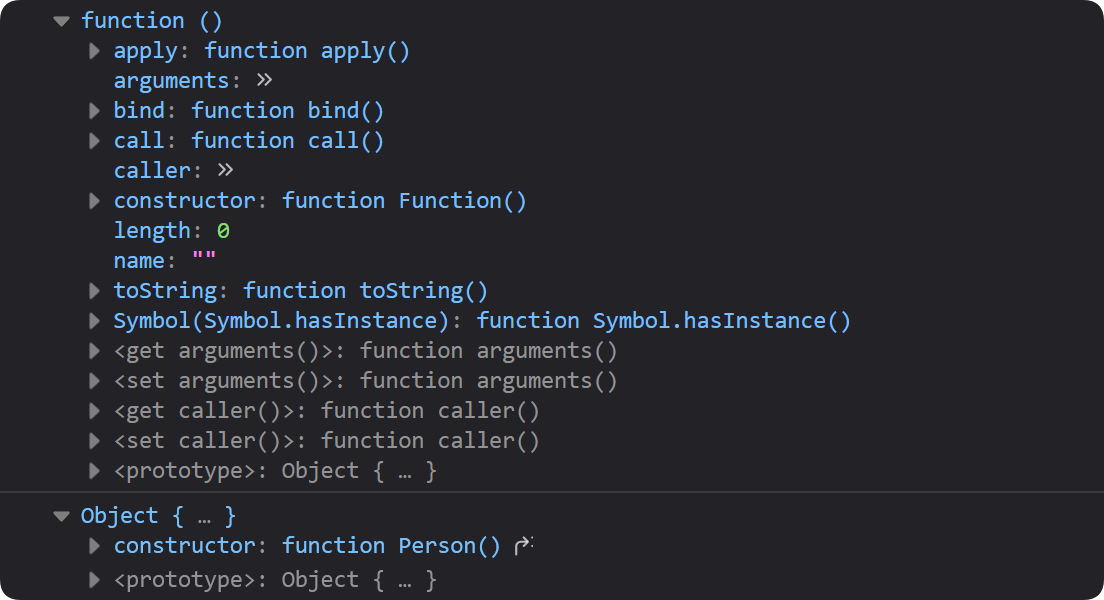Expand the lower Object's <prototype>
The width and height of the screenshot is (1104, 600).
[x=94, y=580]
